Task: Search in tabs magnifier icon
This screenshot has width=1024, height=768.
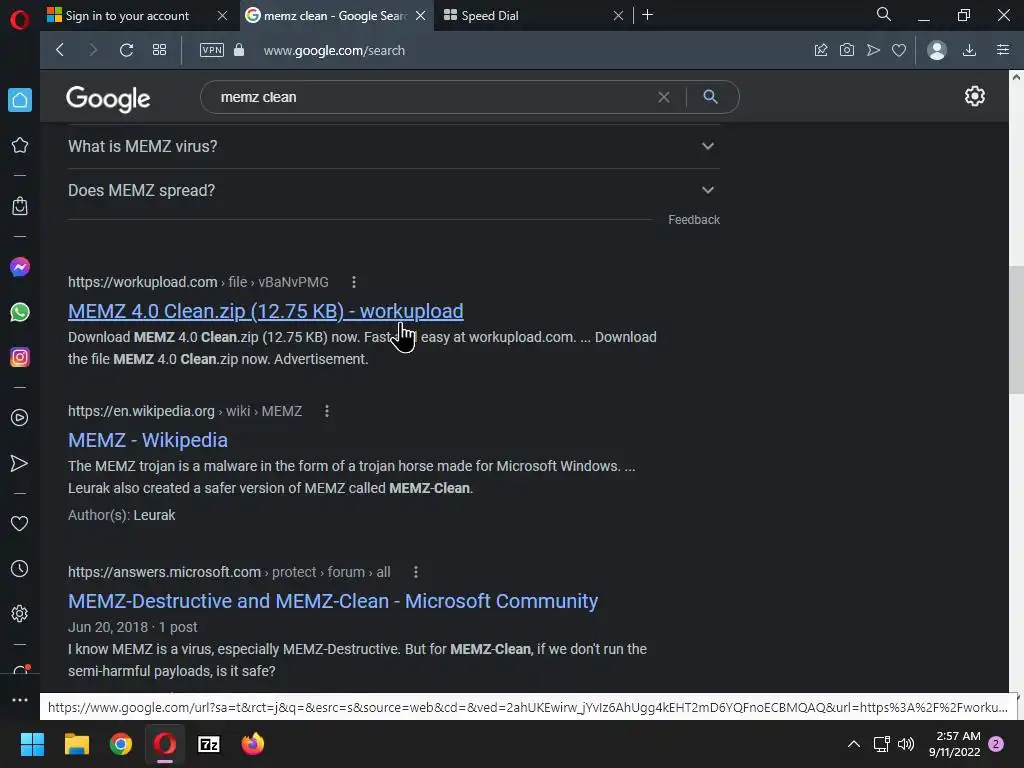Action: point(884,14)
